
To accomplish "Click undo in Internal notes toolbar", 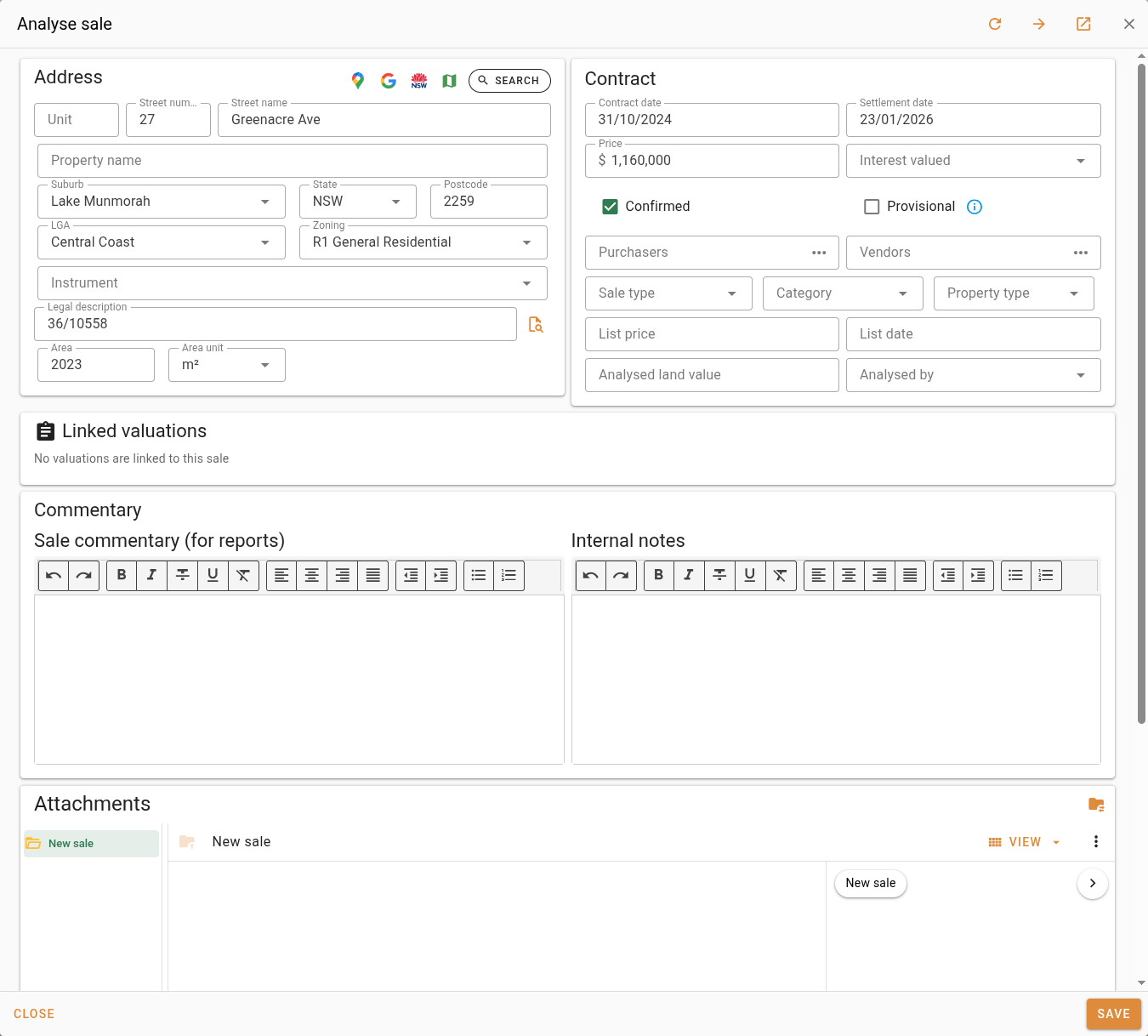I will point(591,576).
